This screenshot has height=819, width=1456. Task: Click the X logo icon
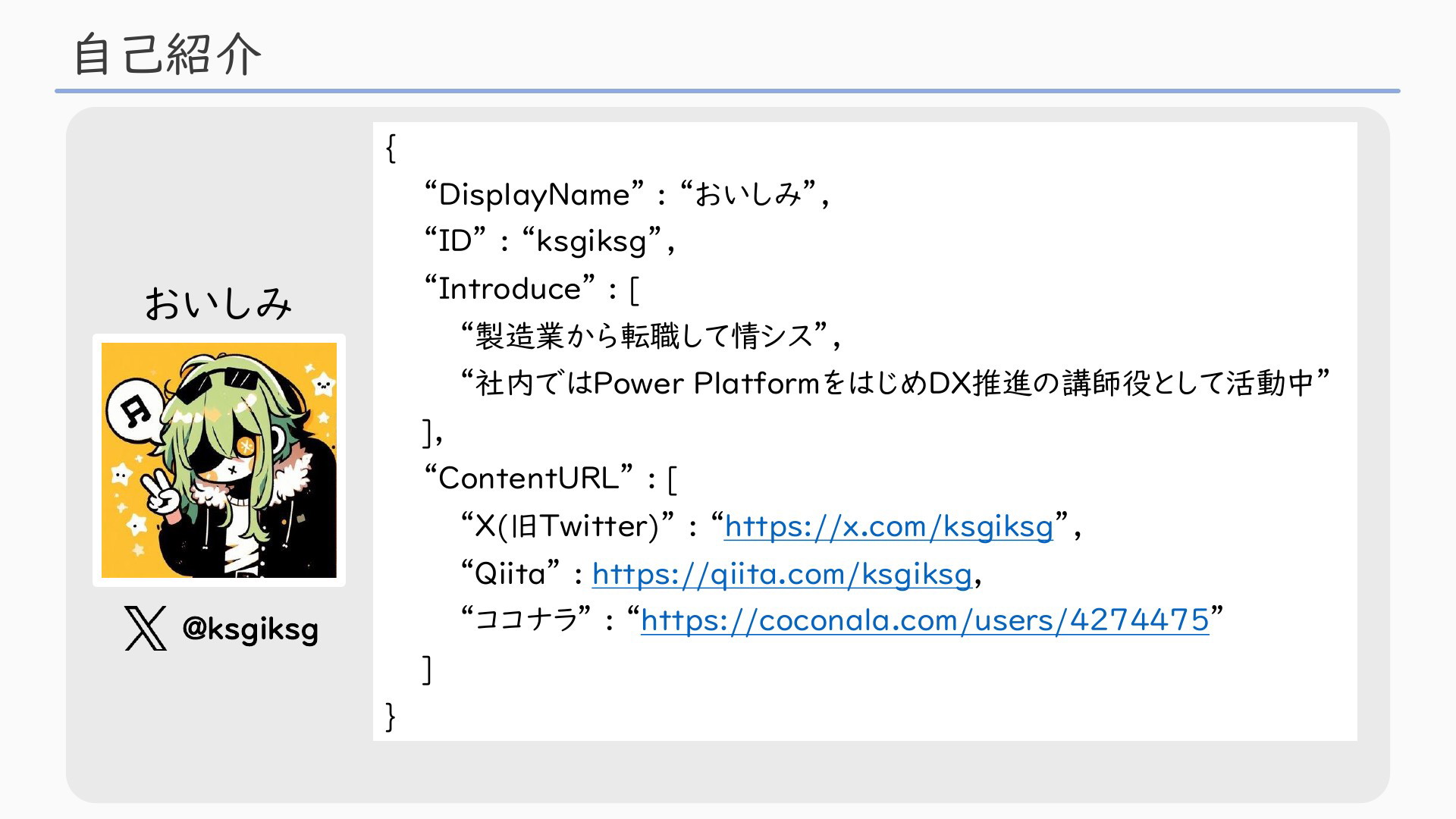tap(146, 629)
